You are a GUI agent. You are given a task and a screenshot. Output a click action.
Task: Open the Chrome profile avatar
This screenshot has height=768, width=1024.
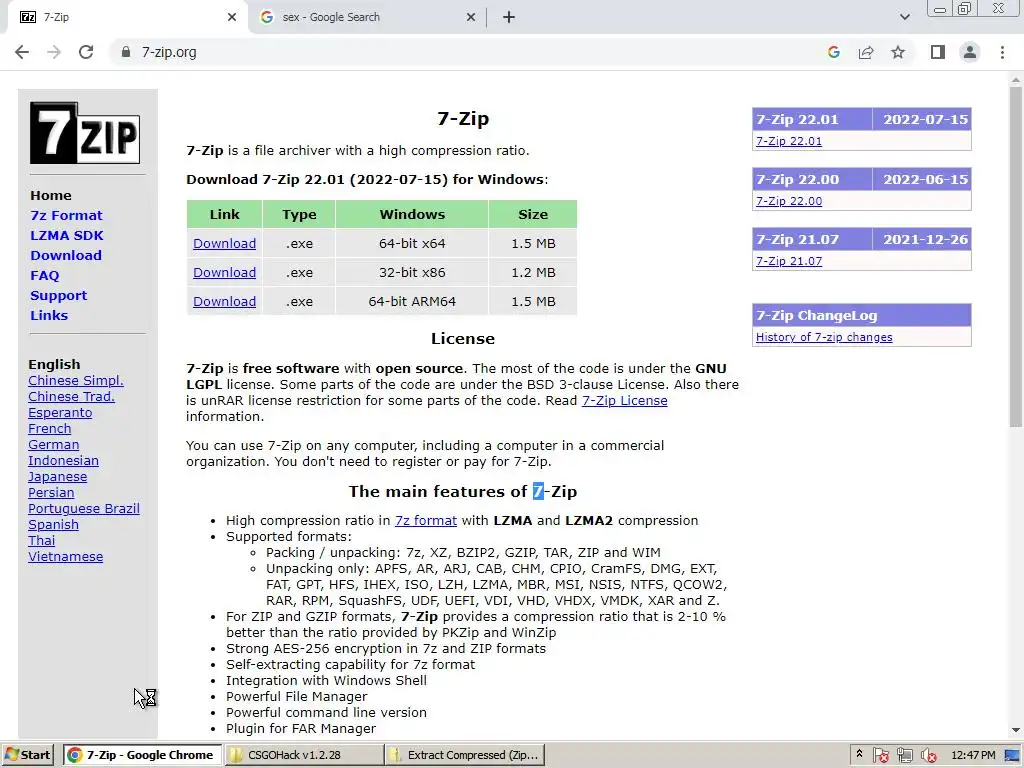pyautogui.click(x=970, y=52)
